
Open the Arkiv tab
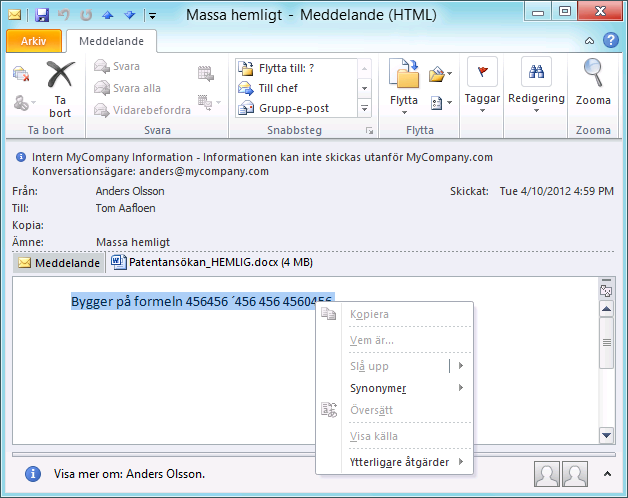[x=34, y=41]
